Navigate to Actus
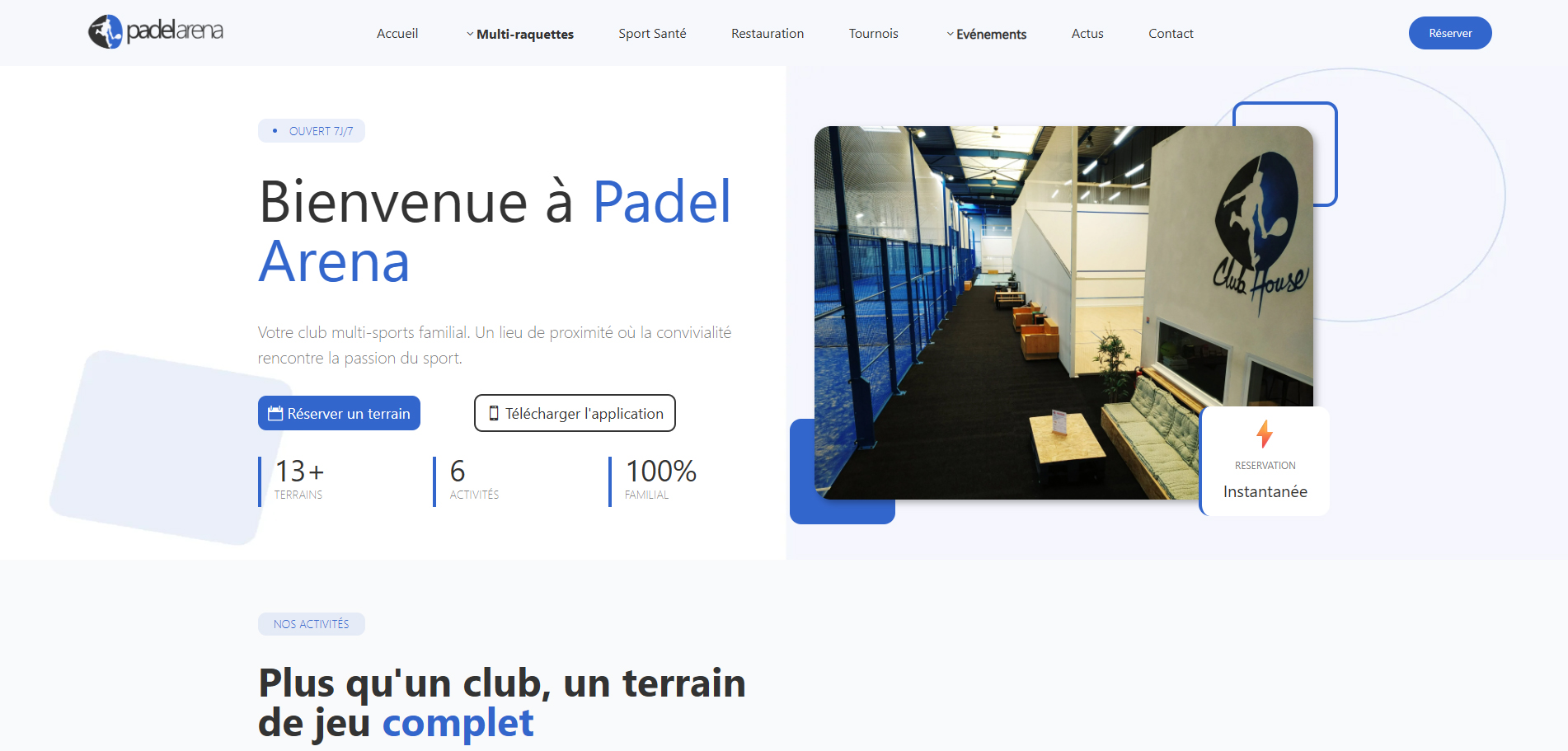1568x751 pixels. [1087, 33]
